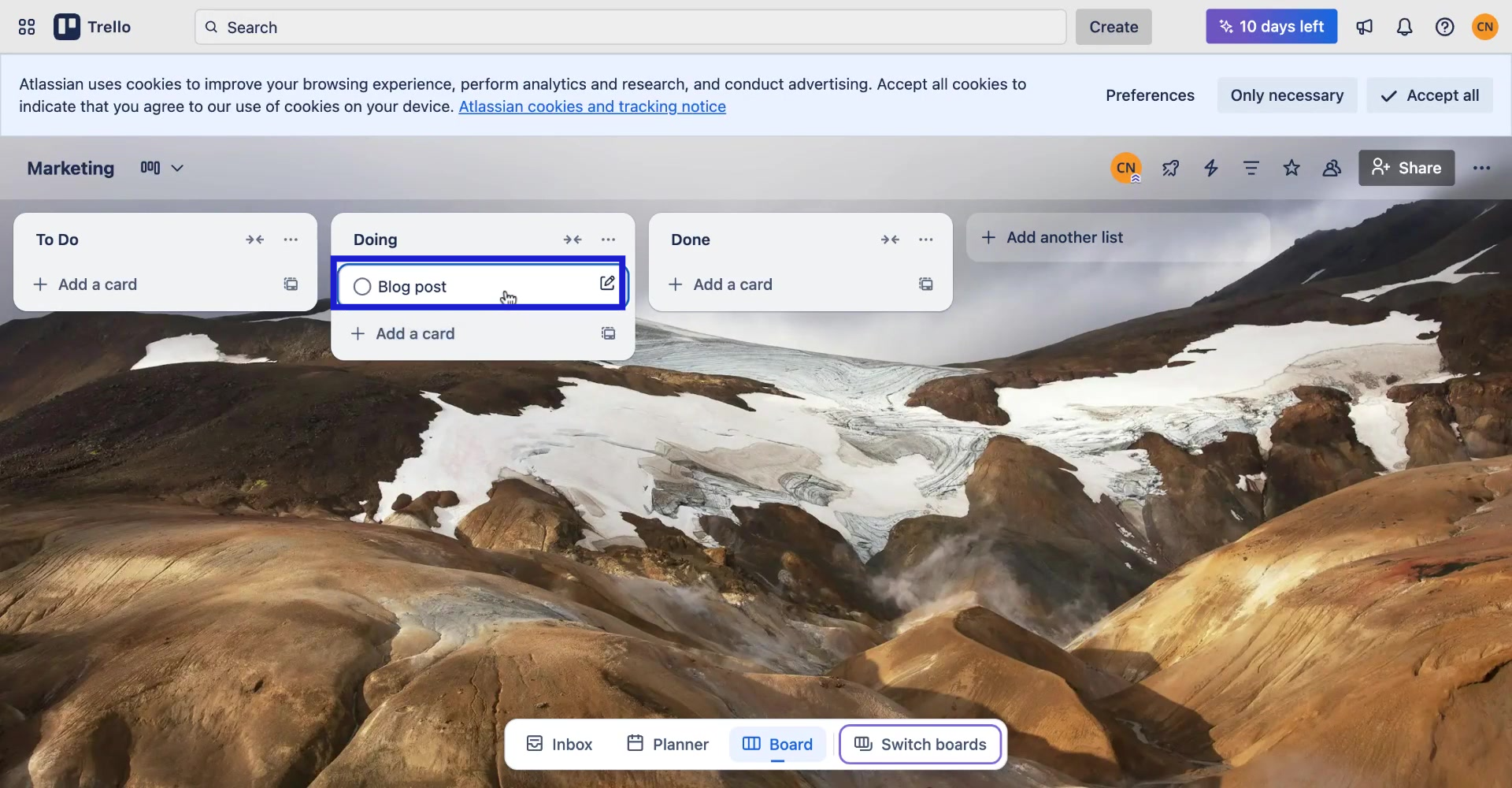Mark the Blog post card complete

pyautogui.click(x=361, y=286)
